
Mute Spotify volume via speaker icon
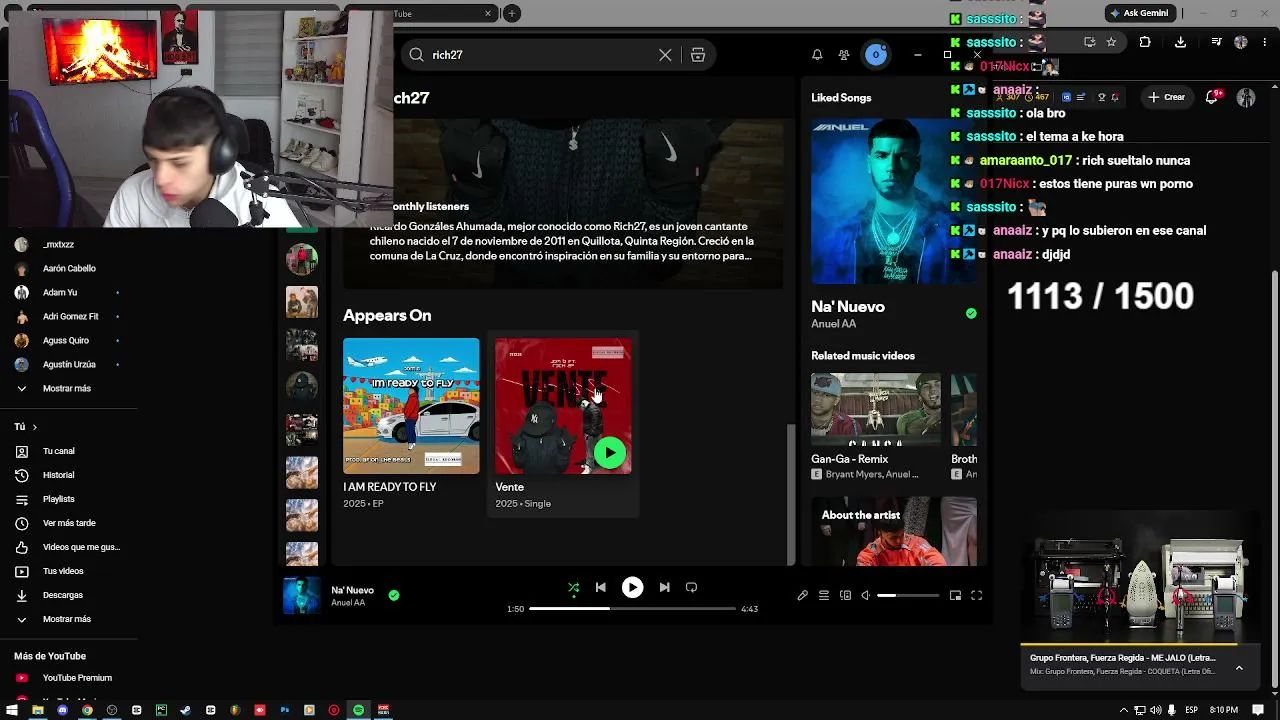[866, 596]
